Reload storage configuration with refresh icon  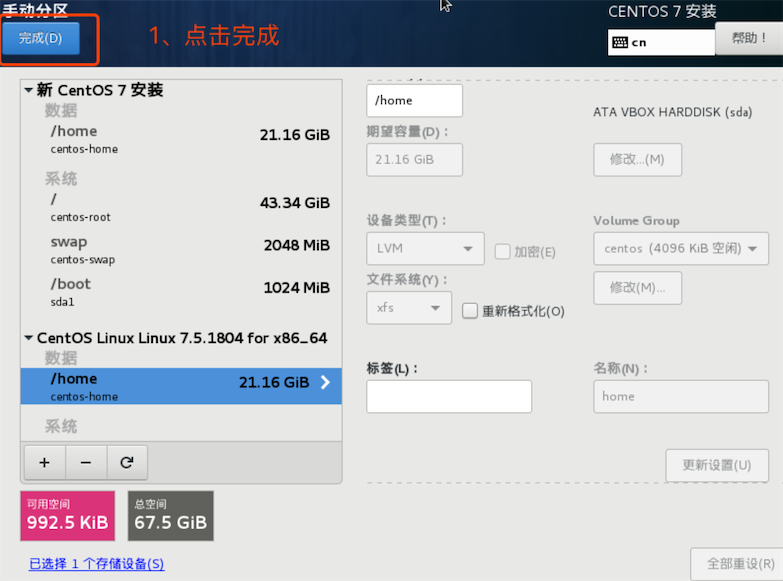127,463
